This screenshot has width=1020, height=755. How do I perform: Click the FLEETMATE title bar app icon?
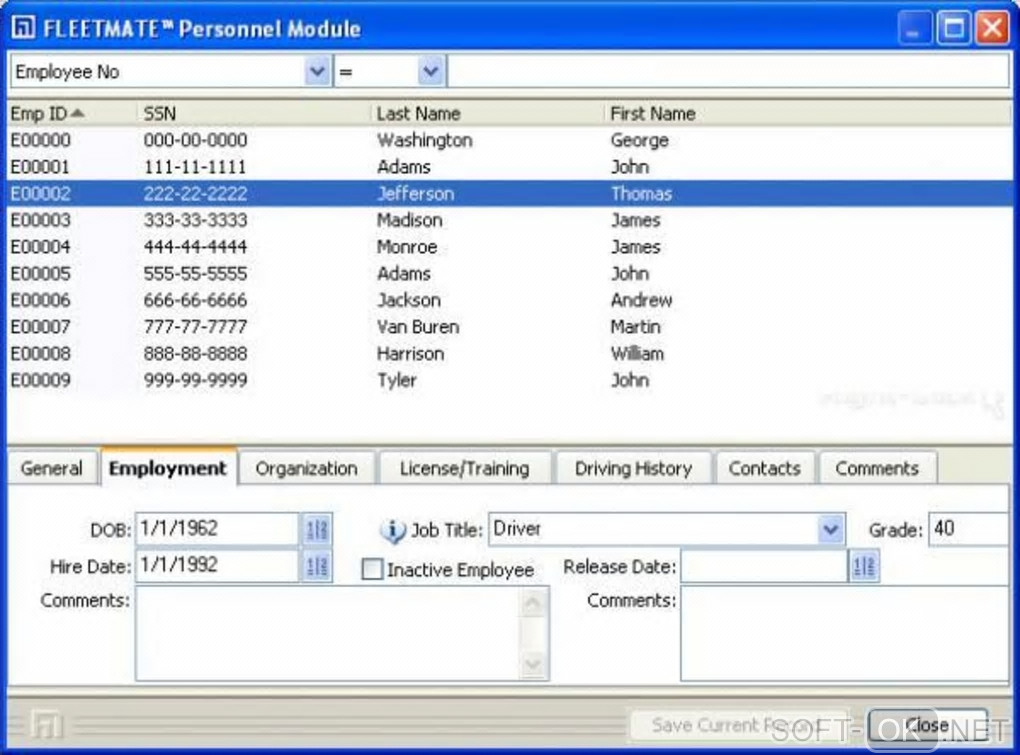23,27
